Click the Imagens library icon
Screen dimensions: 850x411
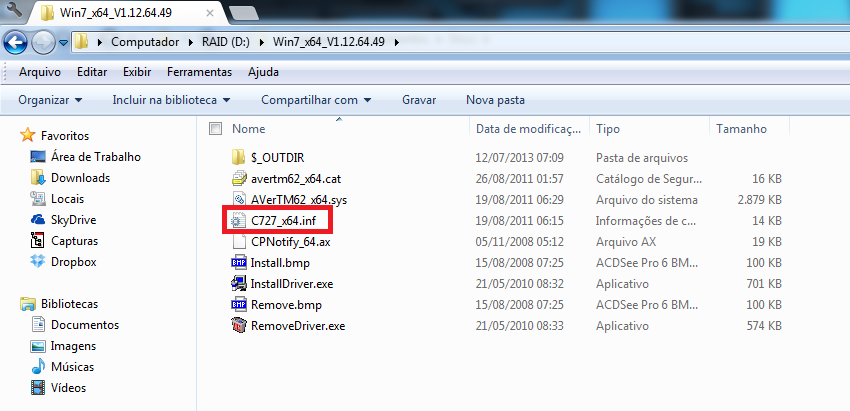[38, 346]
